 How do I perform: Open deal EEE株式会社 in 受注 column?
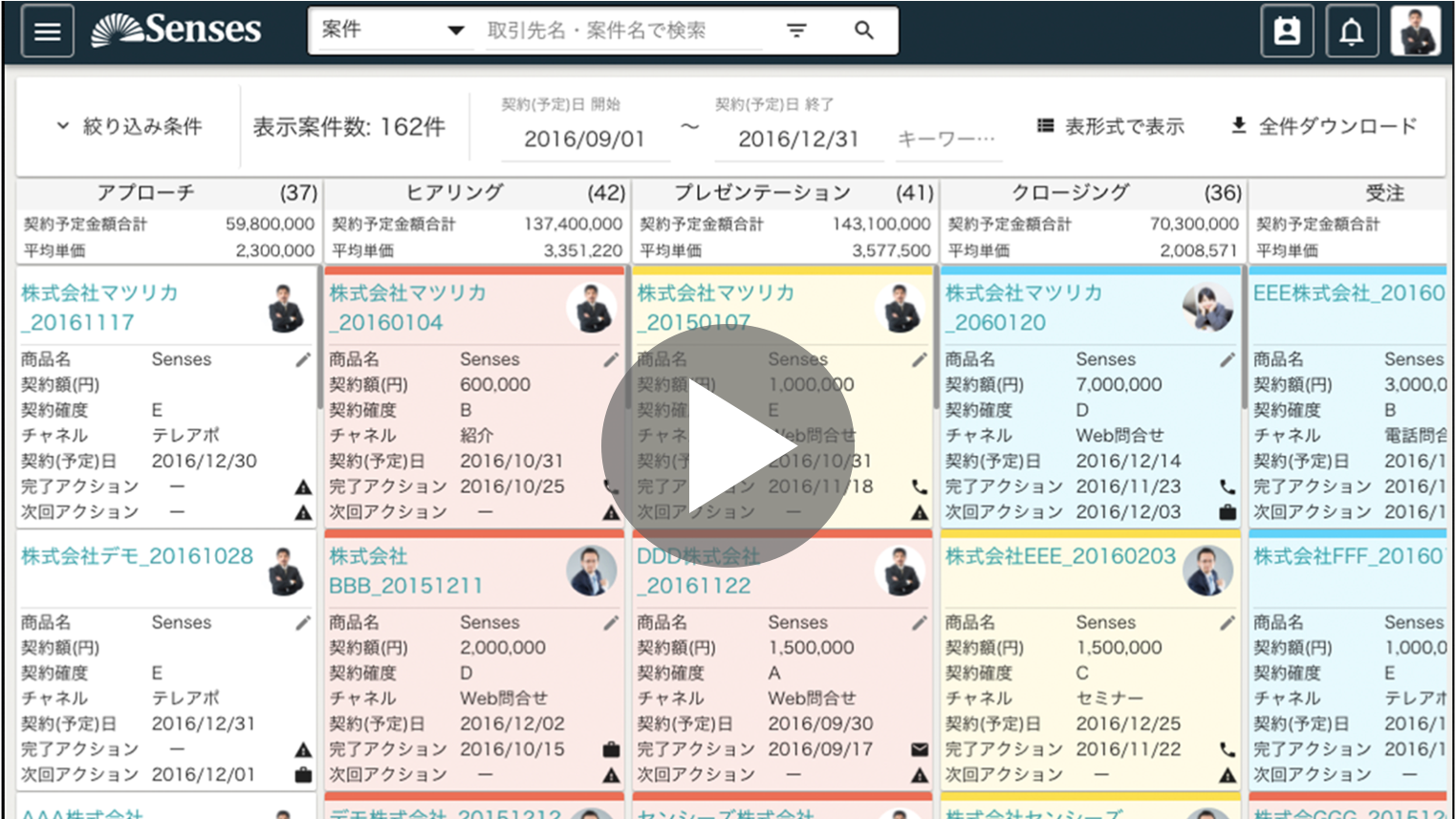point(1349,293)
